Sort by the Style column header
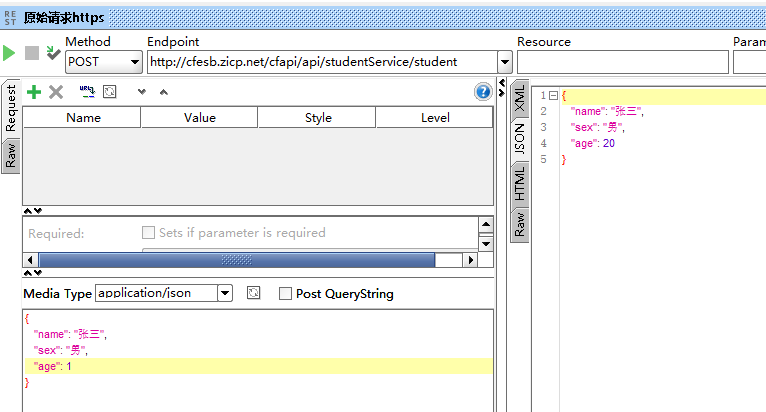Screen dimensions: 766x412 click(318, 118)
